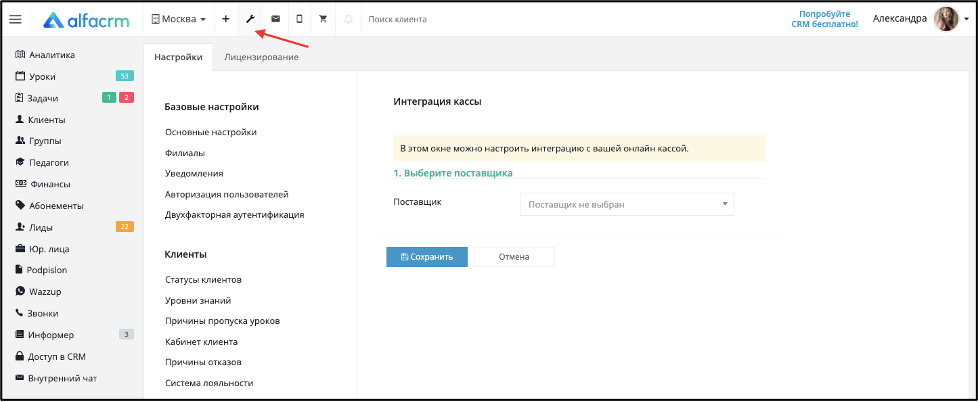Open the envelope mail icon

coord(275,19)
